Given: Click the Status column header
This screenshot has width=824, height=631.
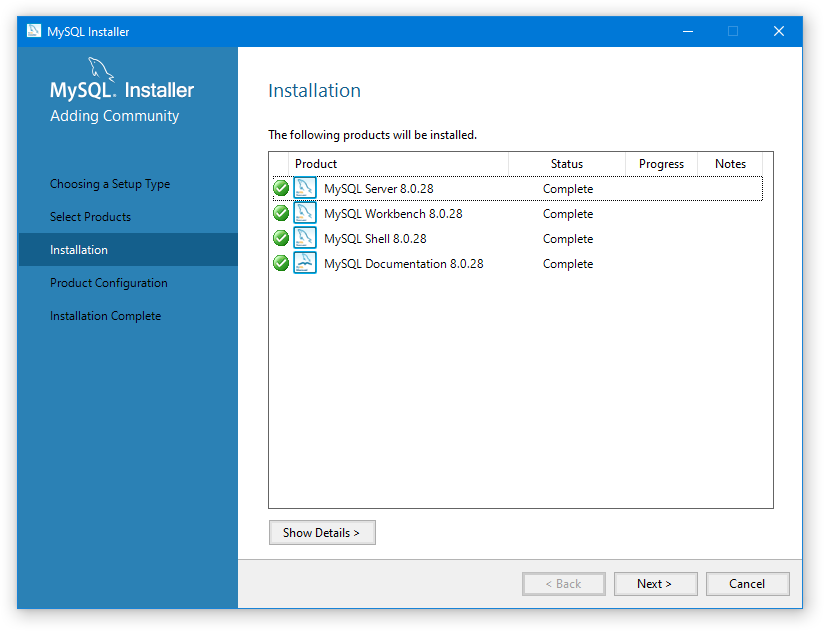Looking at the screenshot, I should (x=566, y=164).
